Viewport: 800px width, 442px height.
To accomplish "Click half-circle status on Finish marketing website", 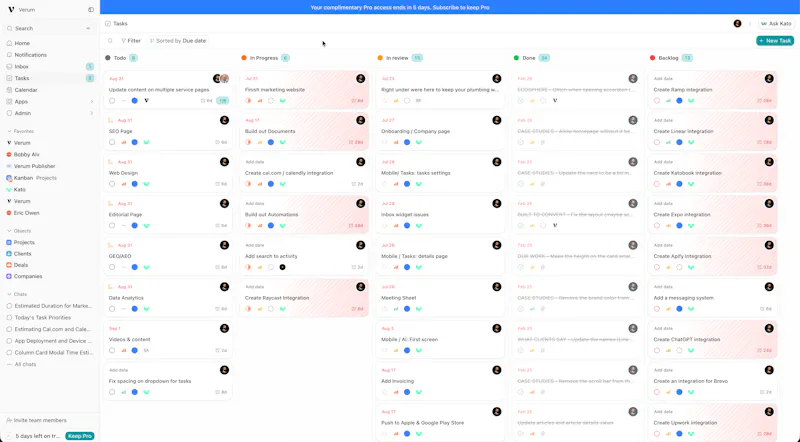I will click(248, 101).
